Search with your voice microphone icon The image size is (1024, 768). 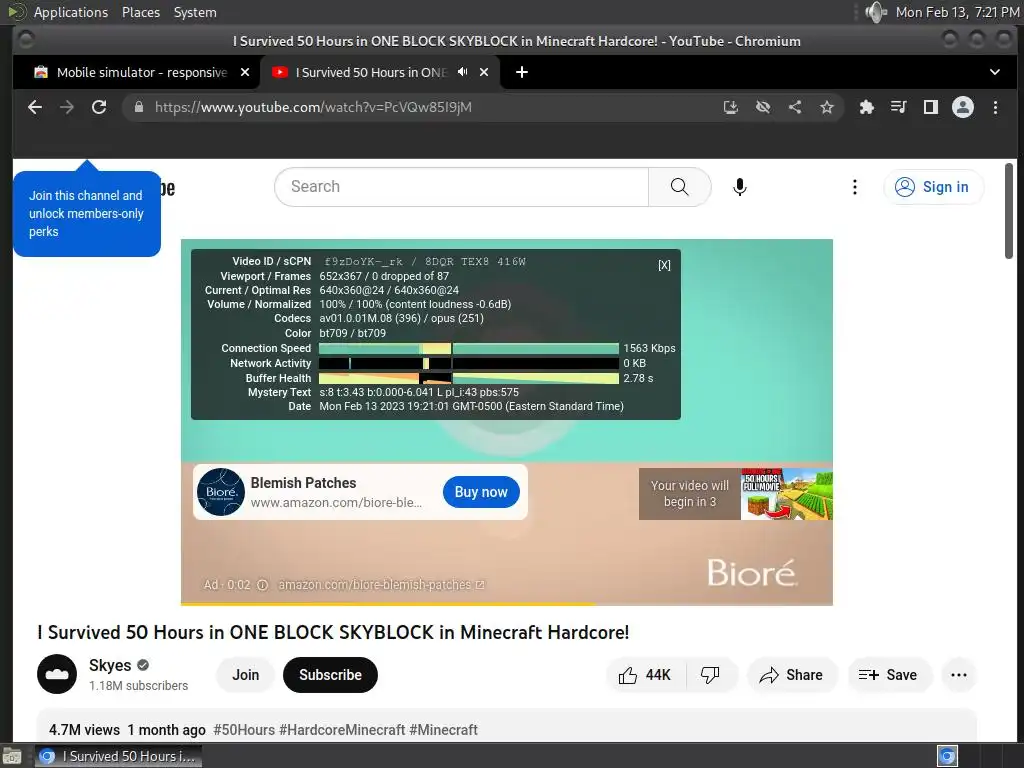coord(739,187)
